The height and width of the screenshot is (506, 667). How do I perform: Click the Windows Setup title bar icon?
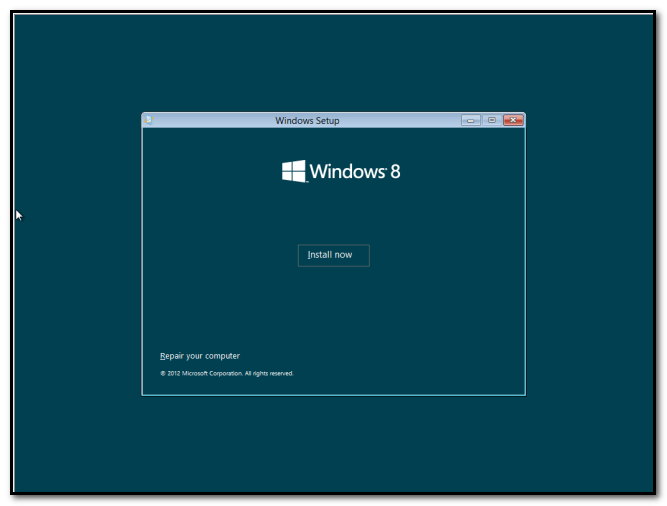pyautogui.click(x=148, y=120)
